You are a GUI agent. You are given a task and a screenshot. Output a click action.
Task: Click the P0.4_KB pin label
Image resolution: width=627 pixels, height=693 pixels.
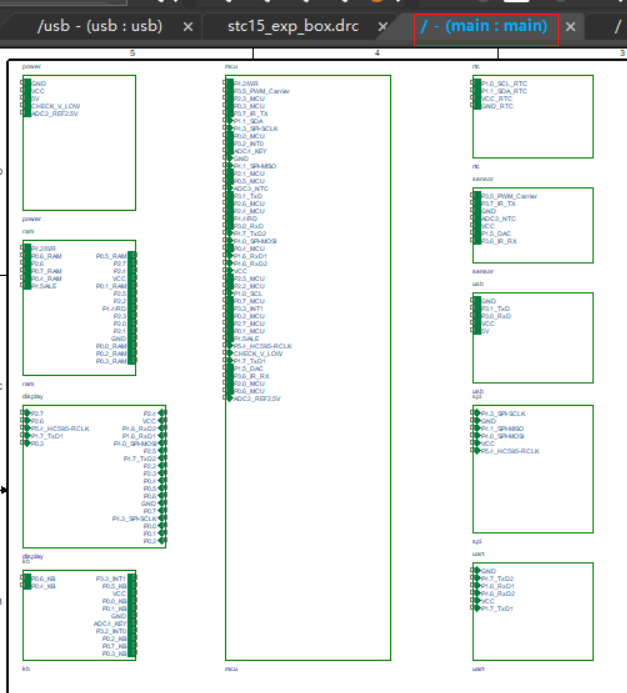[43, 586]
